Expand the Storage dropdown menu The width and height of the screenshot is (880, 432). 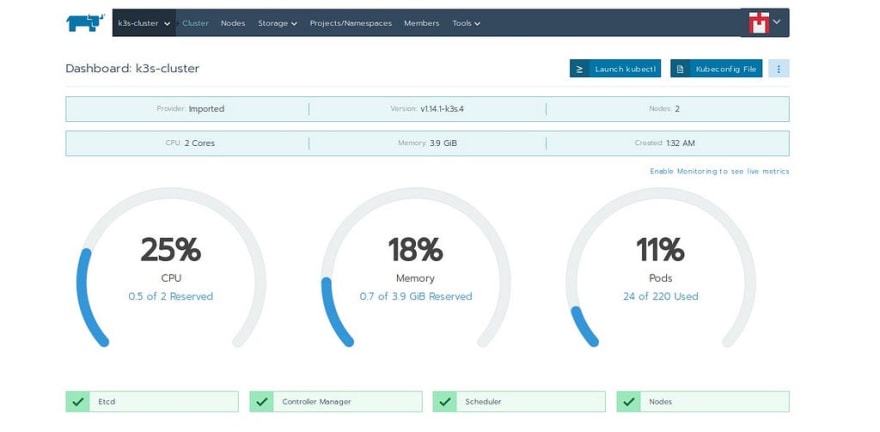pos(277,23)
